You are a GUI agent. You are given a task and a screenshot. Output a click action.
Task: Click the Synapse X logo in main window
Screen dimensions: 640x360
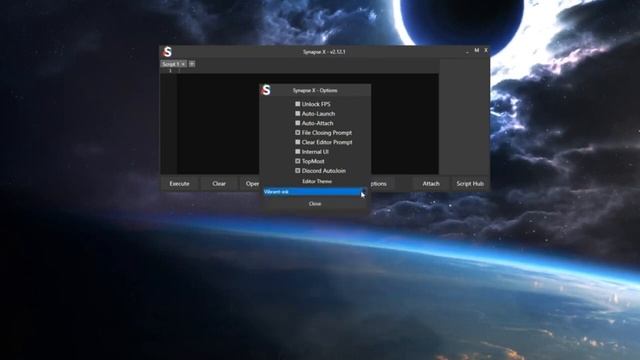[167, 52]
